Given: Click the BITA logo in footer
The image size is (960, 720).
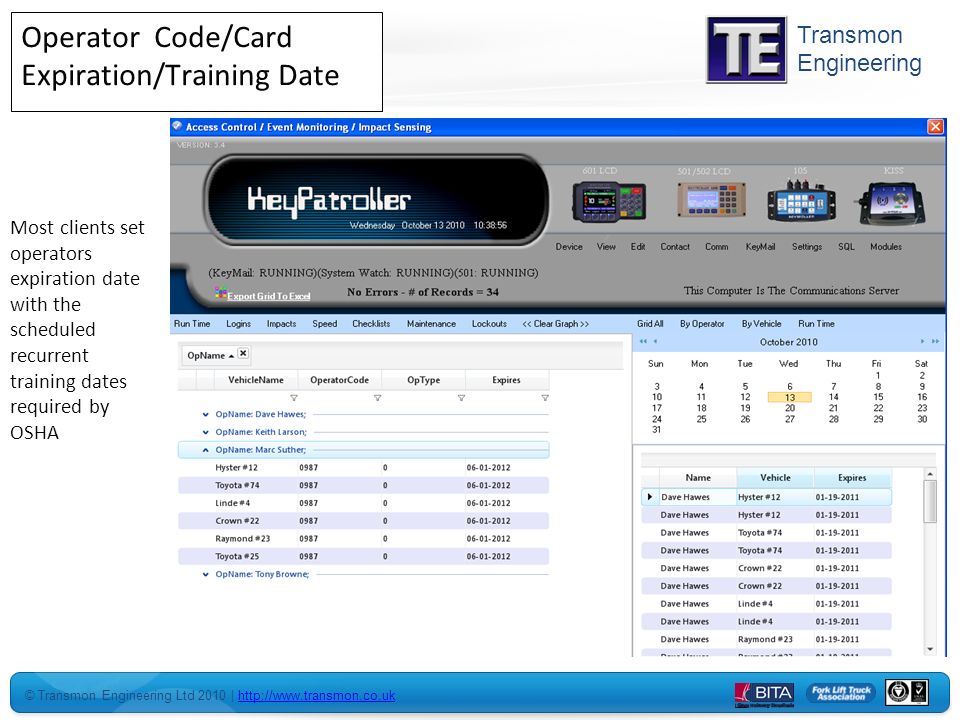Looking at the screenshot, I should click(764, 694).
